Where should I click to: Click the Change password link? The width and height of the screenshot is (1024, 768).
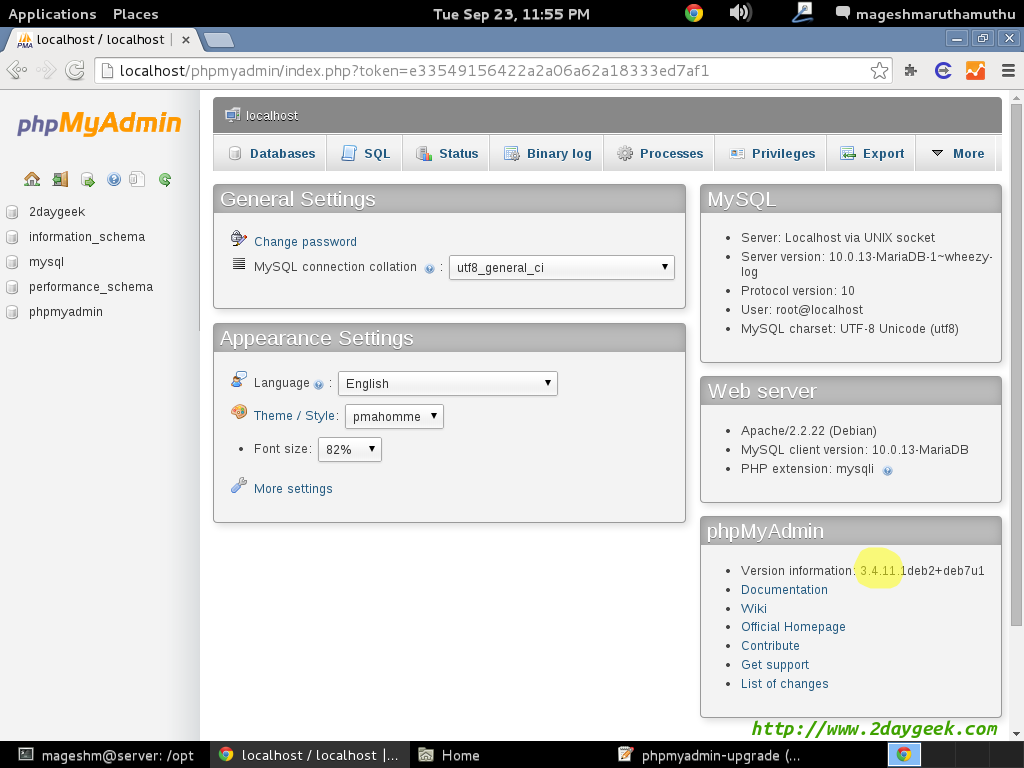tap(305, 242)
